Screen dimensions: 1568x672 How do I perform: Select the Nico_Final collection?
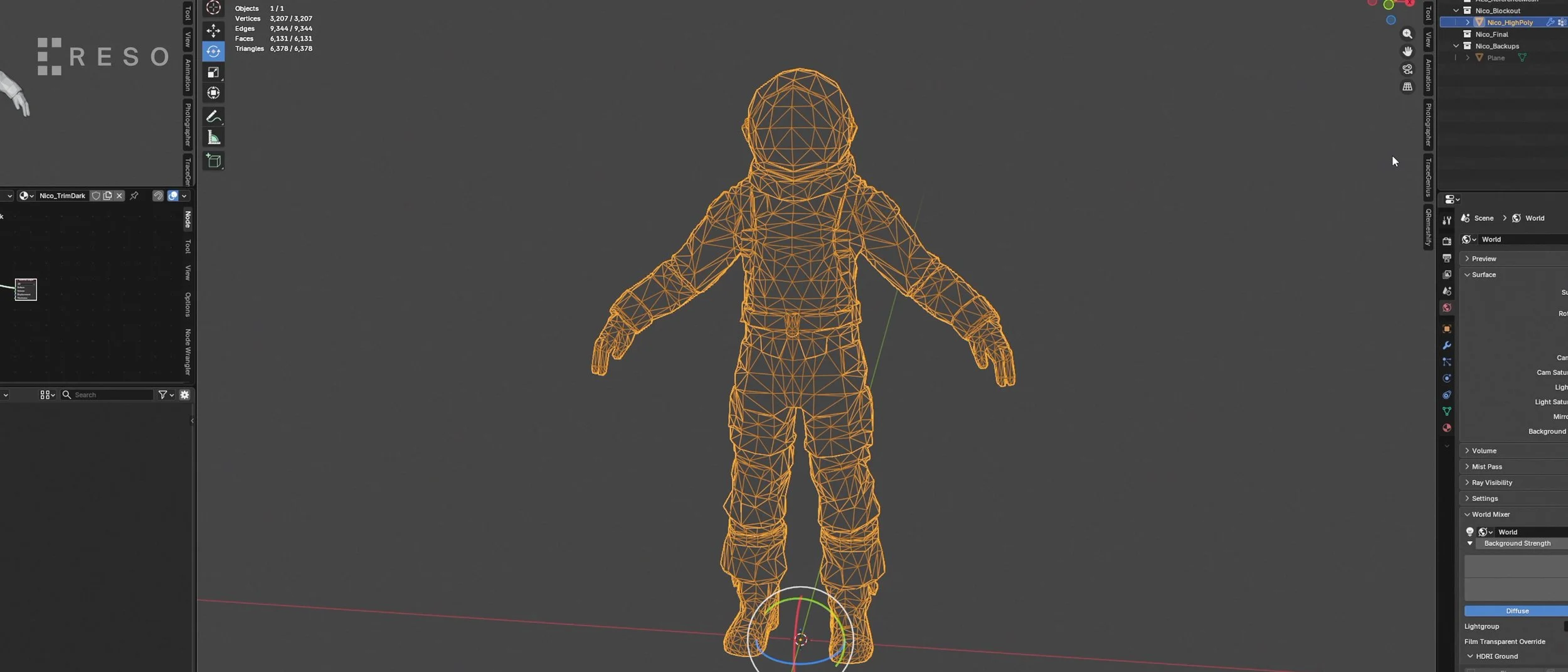click(1491, 34)
